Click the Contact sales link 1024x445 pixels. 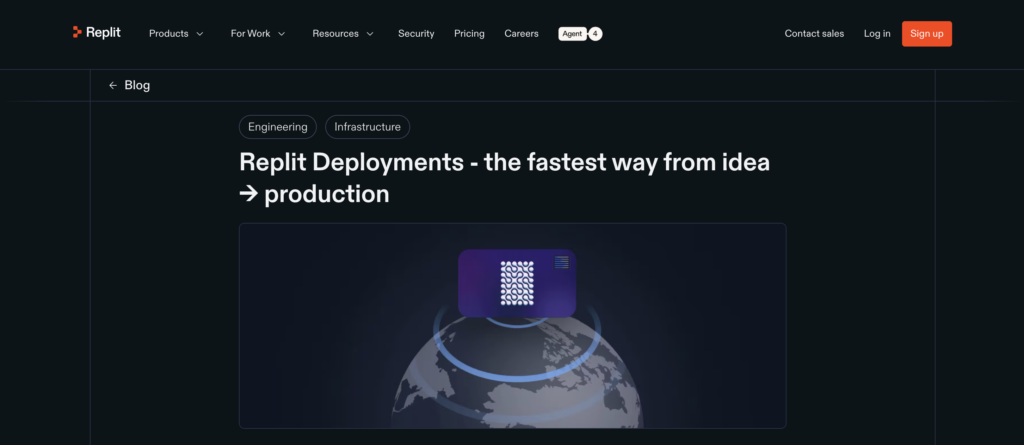point(814,34)
